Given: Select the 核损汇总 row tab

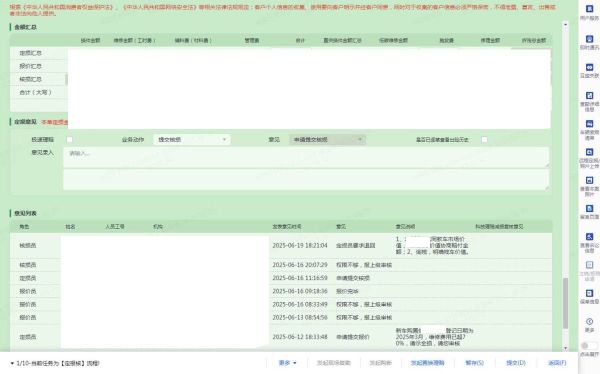Looking at the screenshot, I should (39, 79).
